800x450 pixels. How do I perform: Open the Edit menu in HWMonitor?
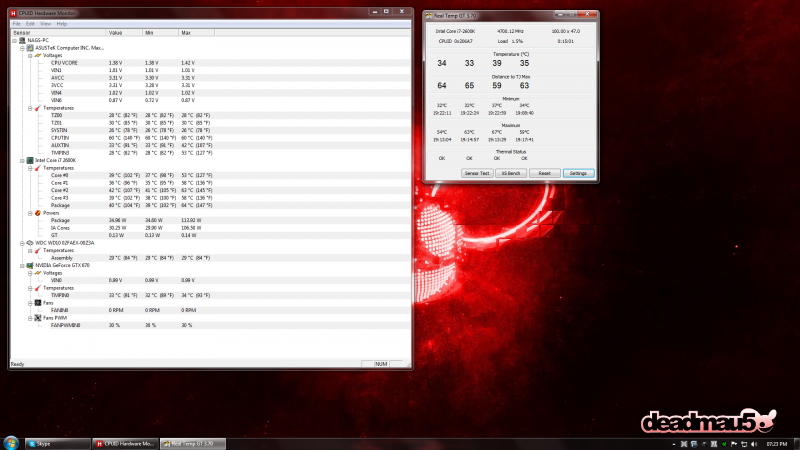31,24
